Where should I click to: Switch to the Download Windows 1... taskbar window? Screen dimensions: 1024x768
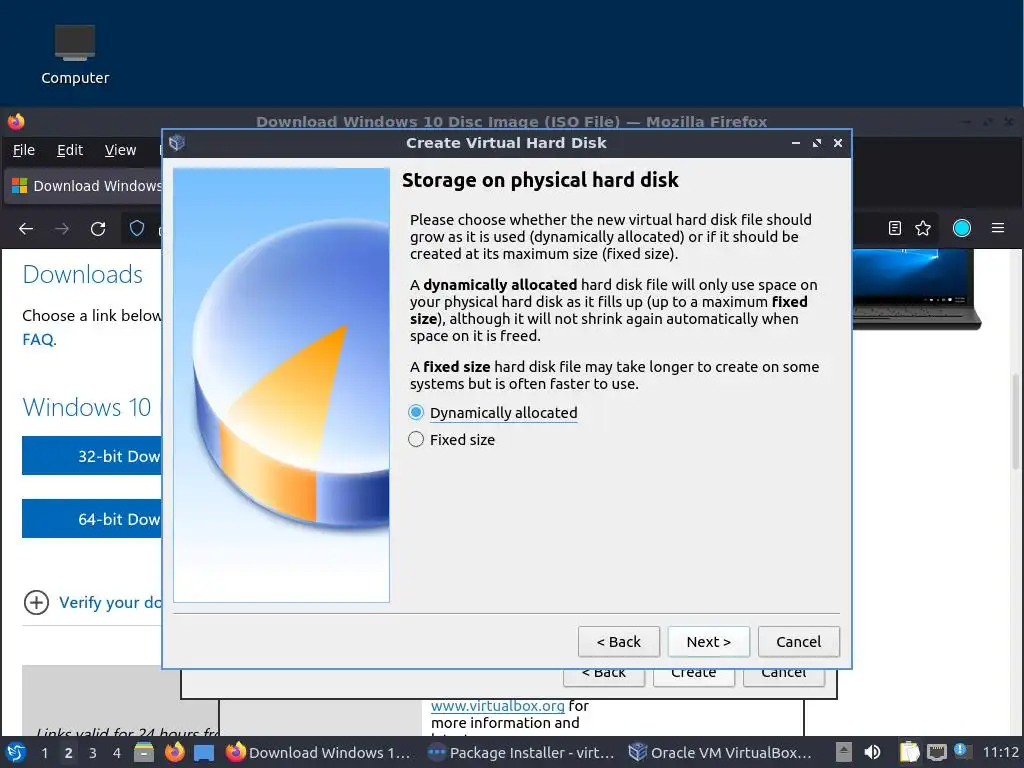point(318,752)
